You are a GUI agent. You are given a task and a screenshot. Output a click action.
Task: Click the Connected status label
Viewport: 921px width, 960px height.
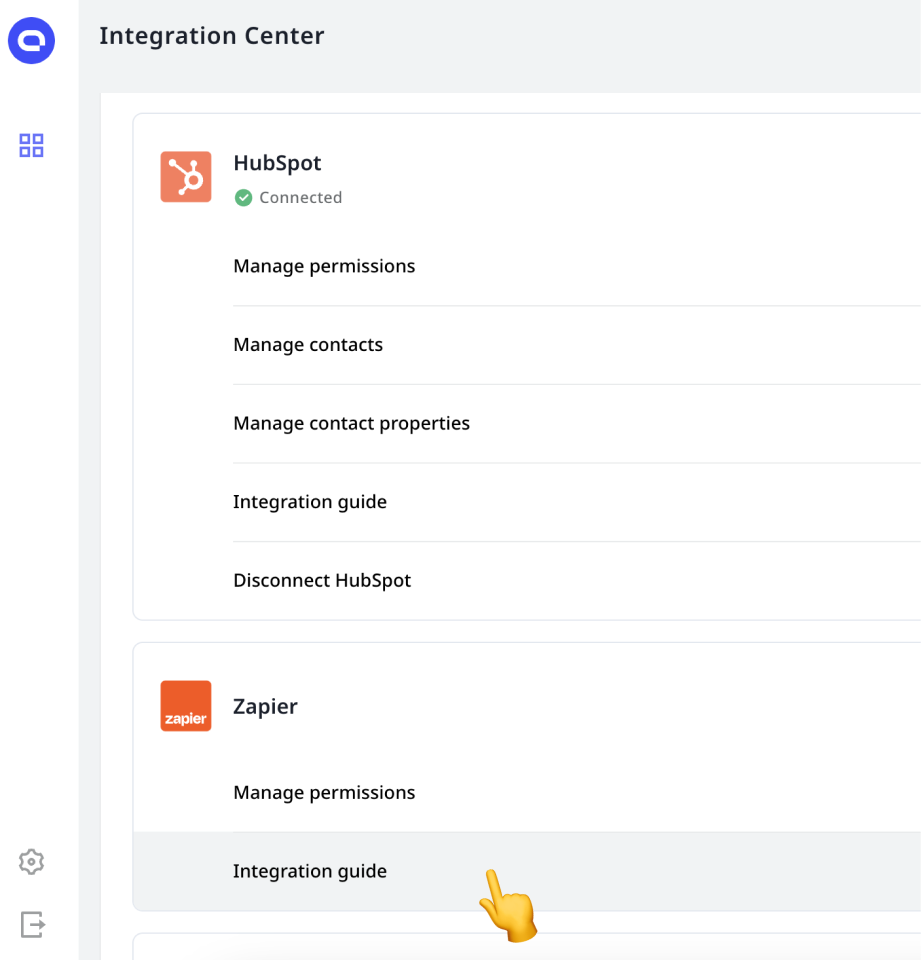click(x=301, y=198)
